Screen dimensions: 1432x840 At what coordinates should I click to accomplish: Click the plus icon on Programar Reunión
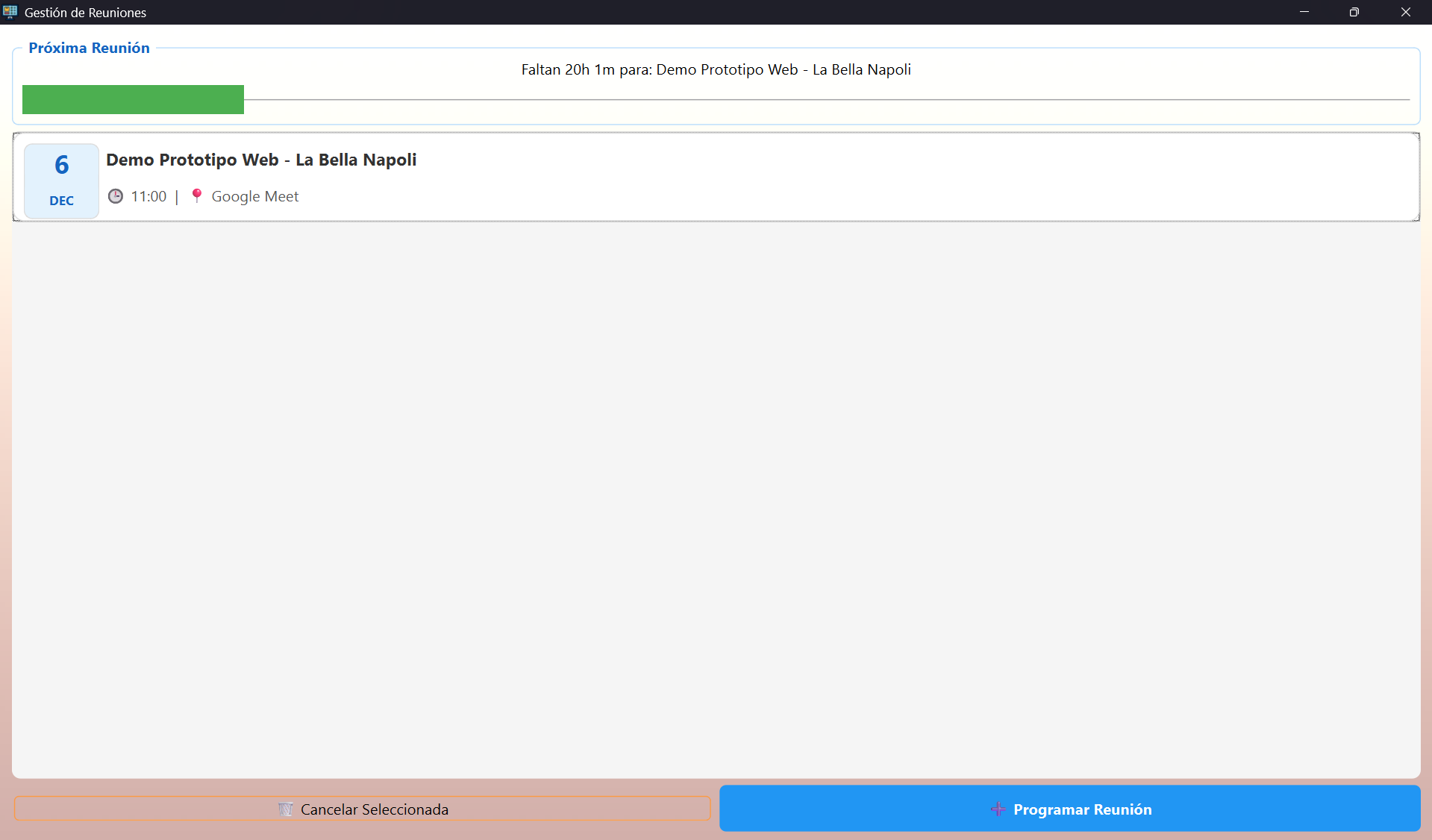click(998, 809)
